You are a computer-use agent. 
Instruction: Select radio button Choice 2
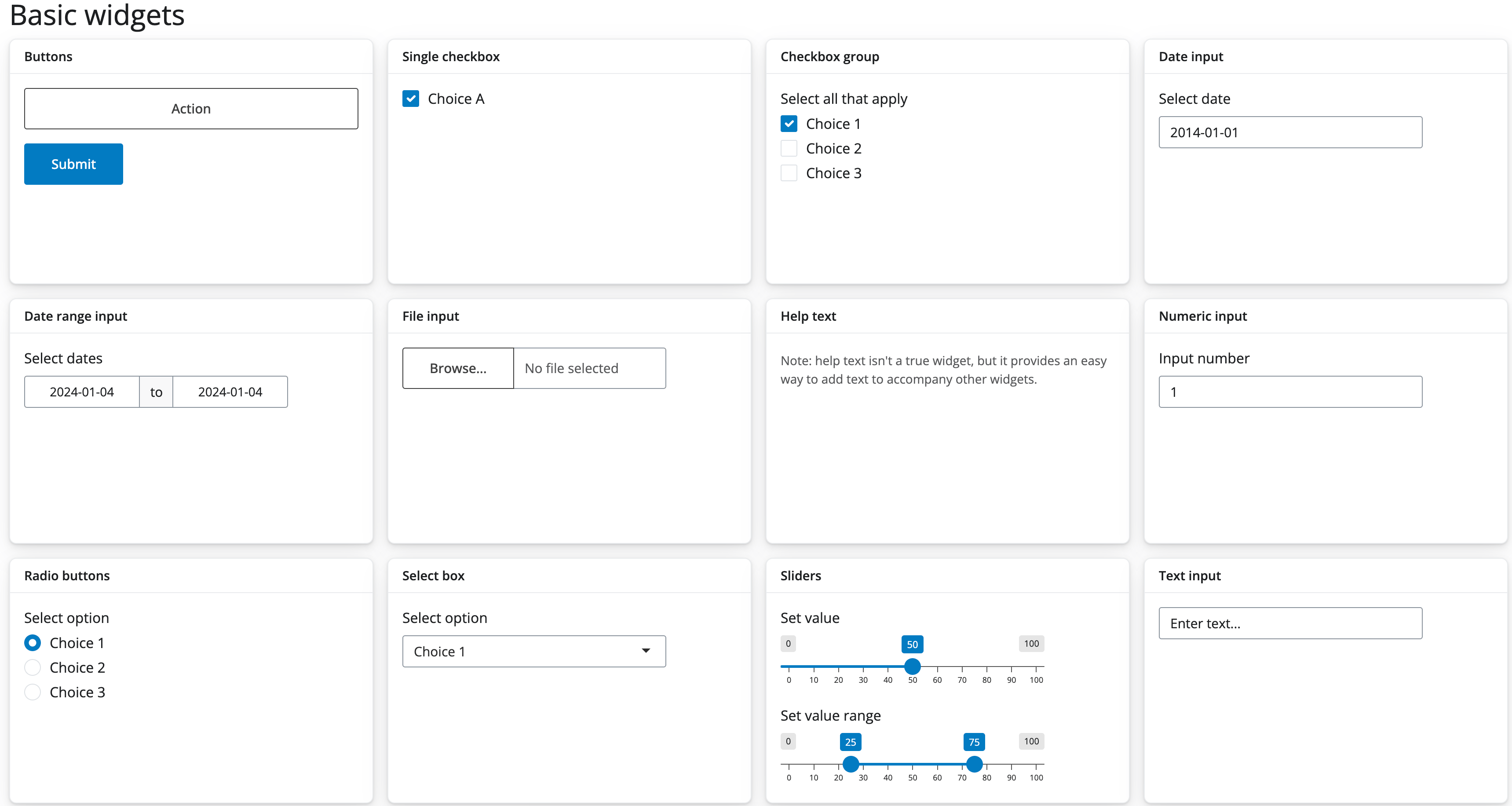[x=33, y=667]
